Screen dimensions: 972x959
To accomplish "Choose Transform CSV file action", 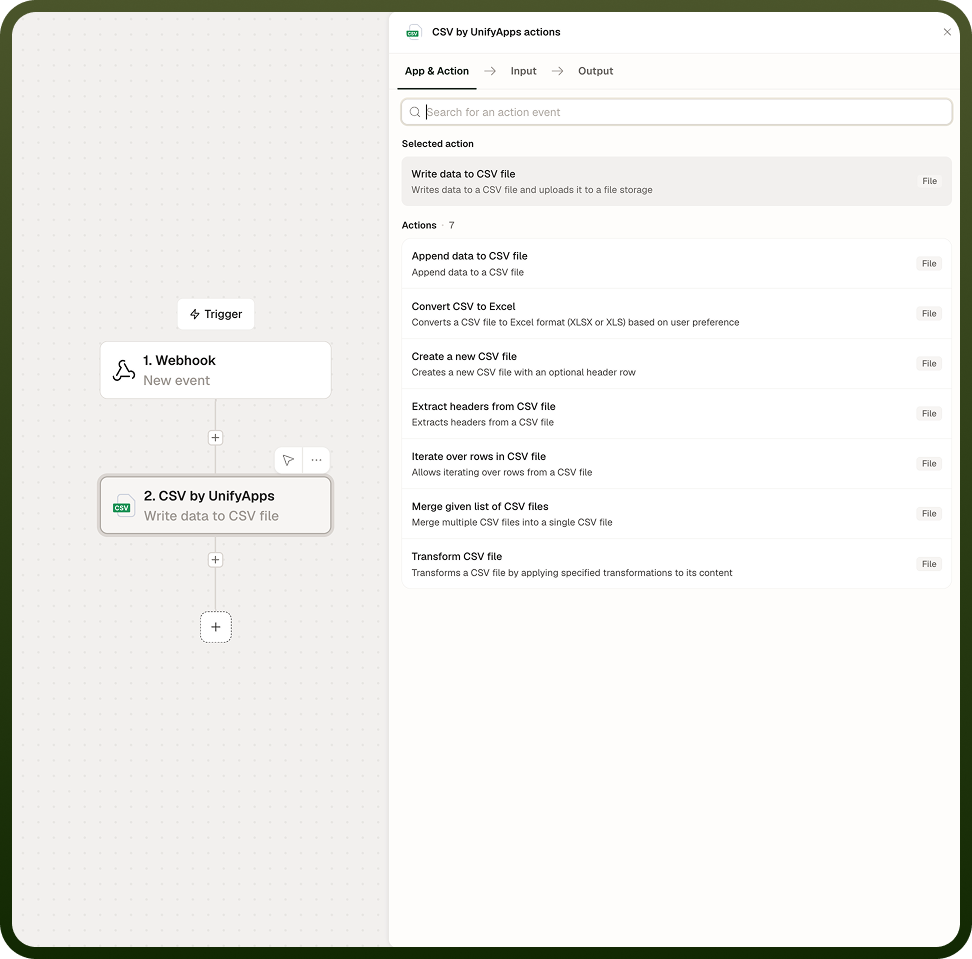I will (x=676, y=564).
